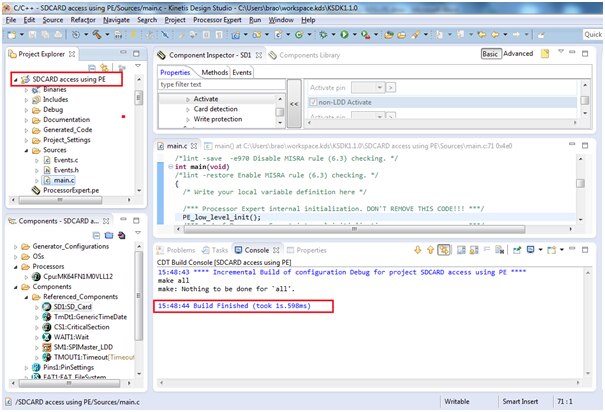Switch to the Methods tab
The height and width of the screenshot is (412, 605).
pos(214,72)
